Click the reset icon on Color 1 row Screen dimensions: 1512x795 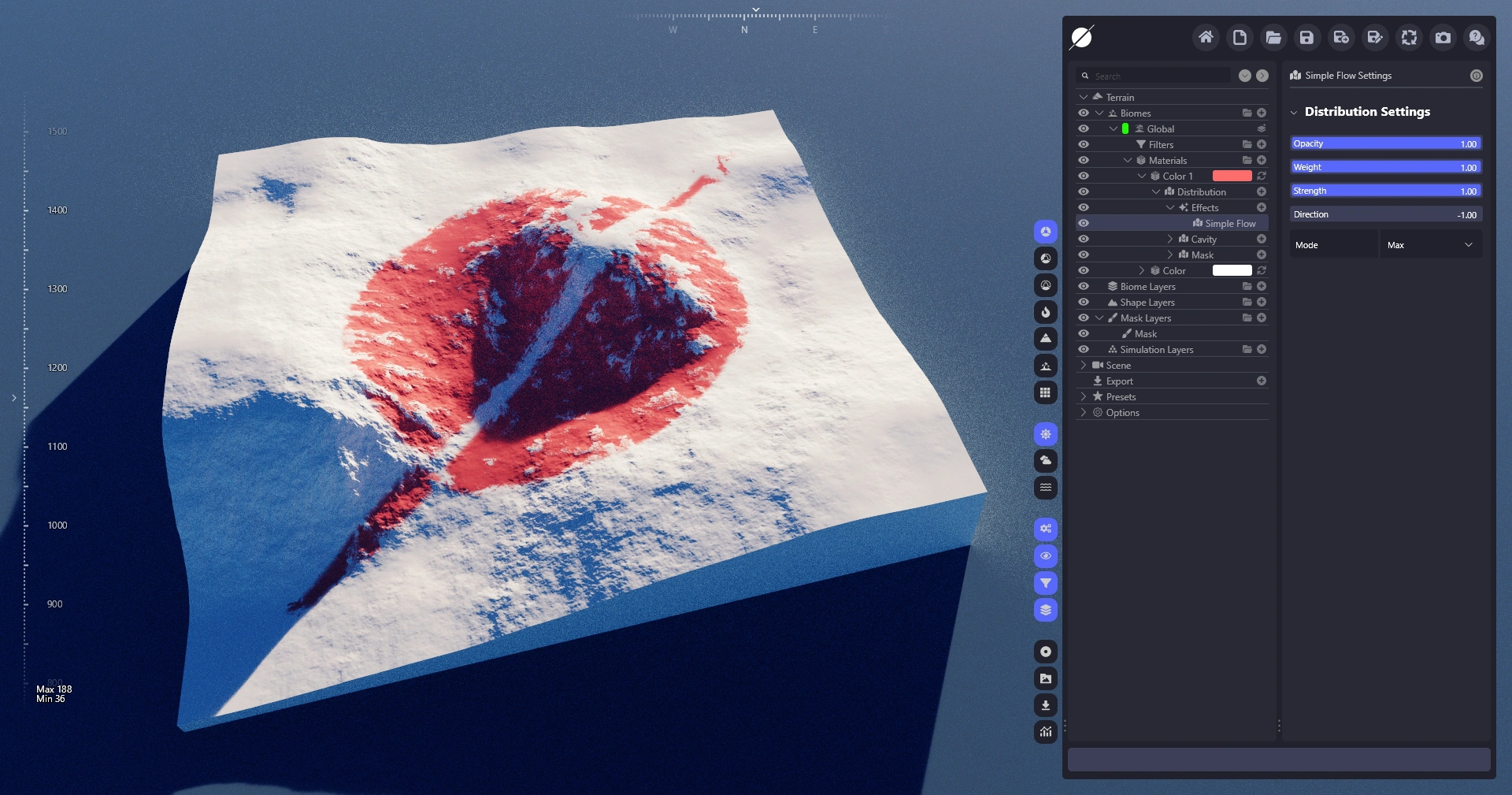(x=1262, y=176)
